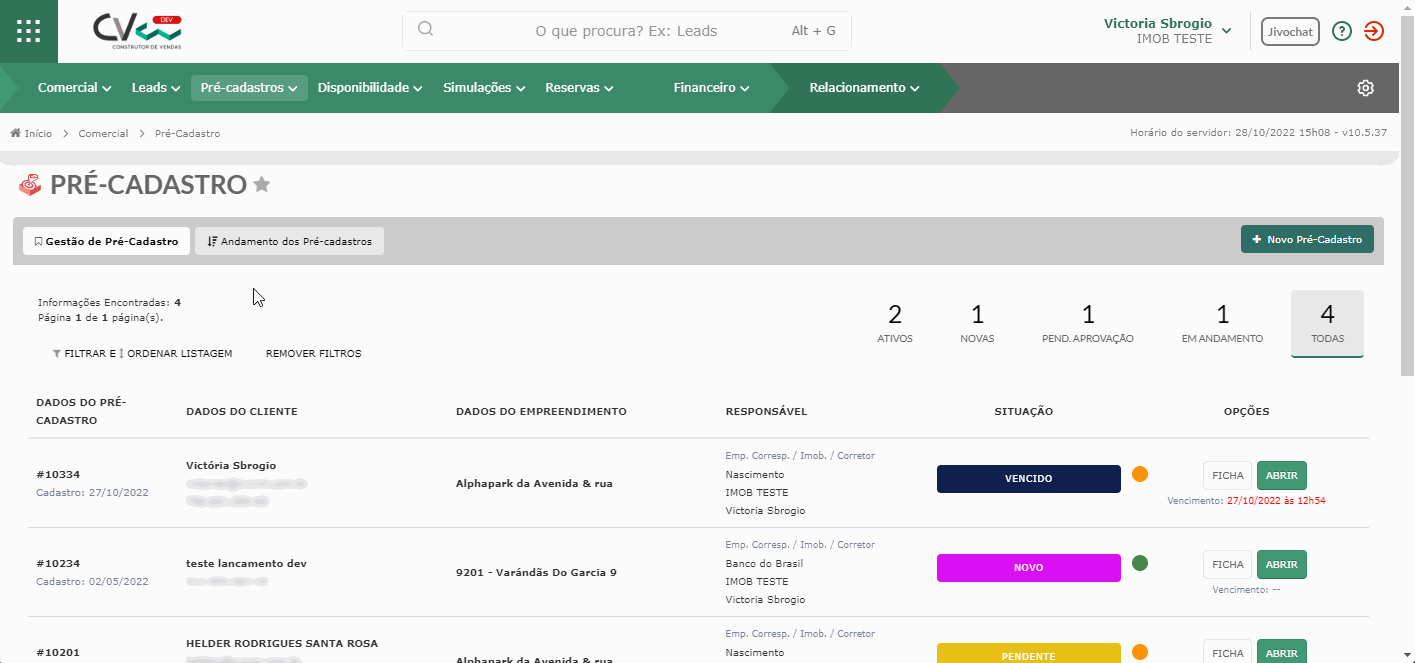Open the Jivochat button

[x=1290, y=31]
